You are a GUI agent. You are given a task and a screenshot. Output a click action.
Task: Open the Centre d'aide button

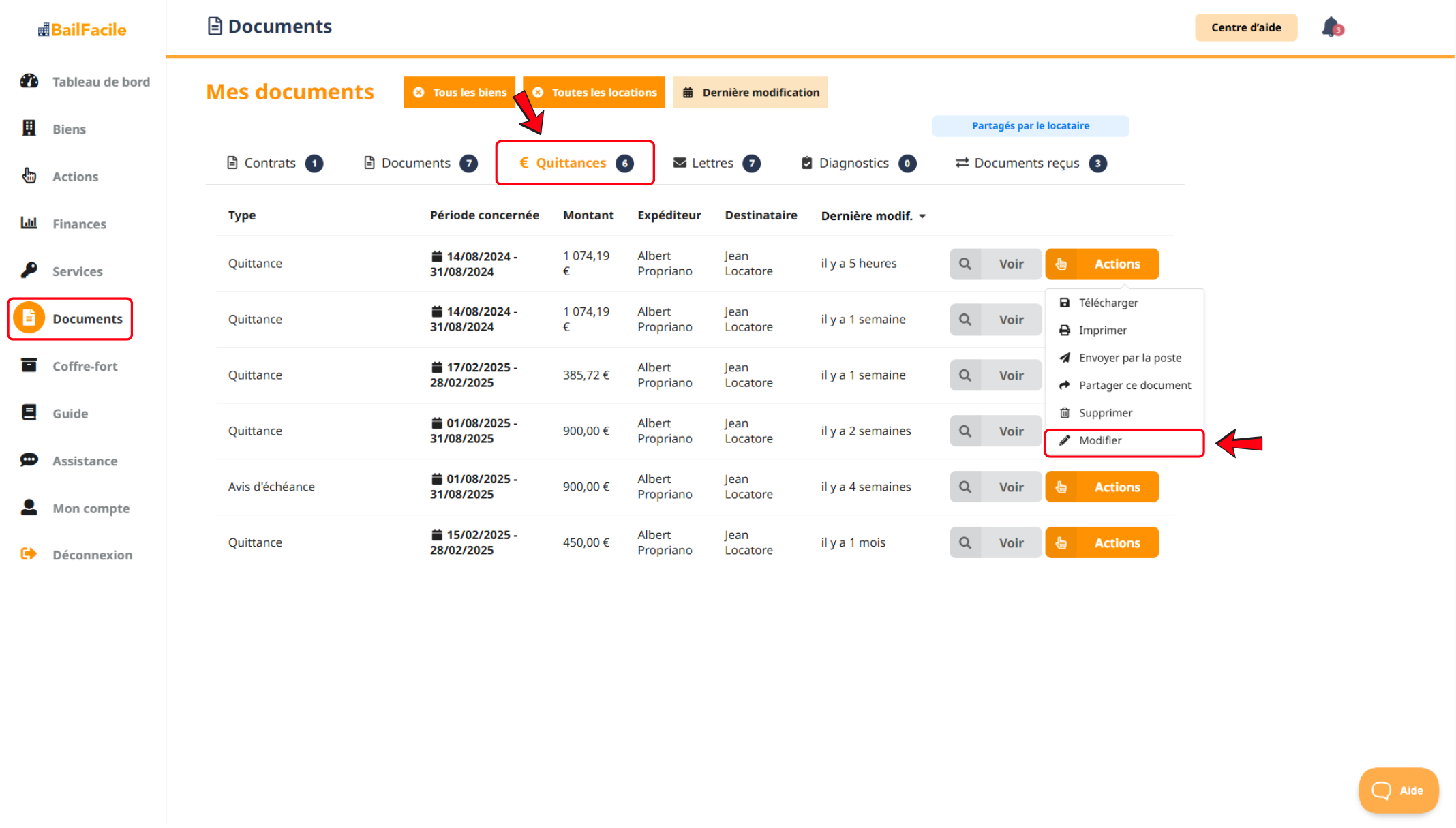(1246, 27)
